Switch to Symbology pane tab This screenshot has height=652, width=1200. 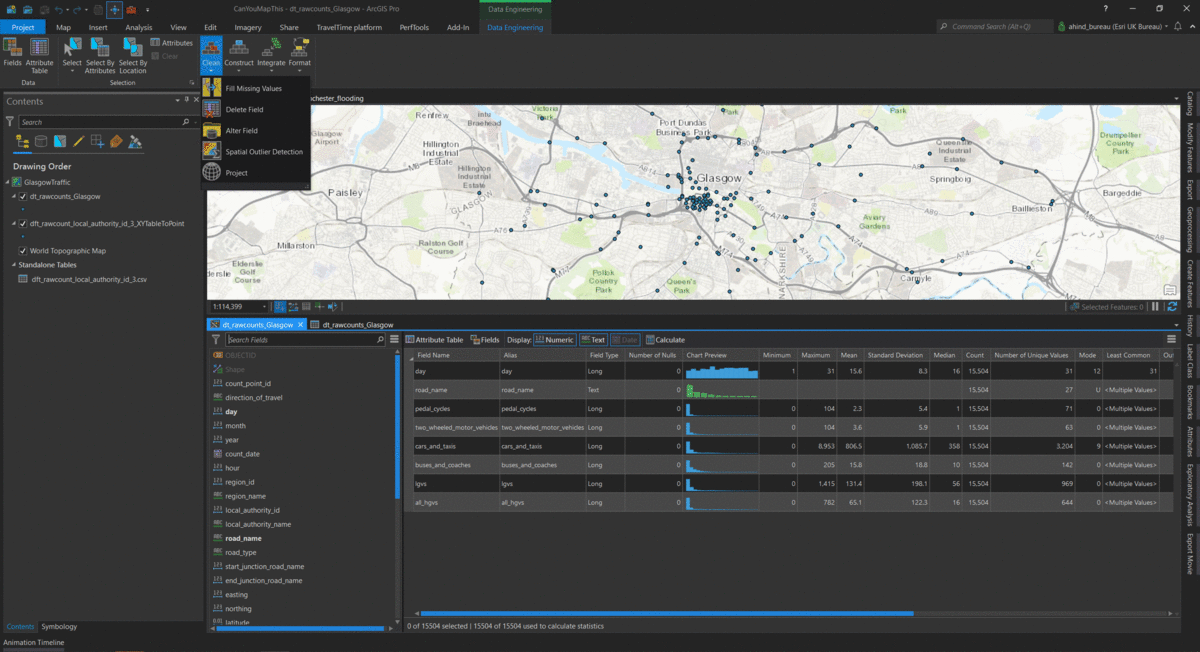click(x=58, y=627)
